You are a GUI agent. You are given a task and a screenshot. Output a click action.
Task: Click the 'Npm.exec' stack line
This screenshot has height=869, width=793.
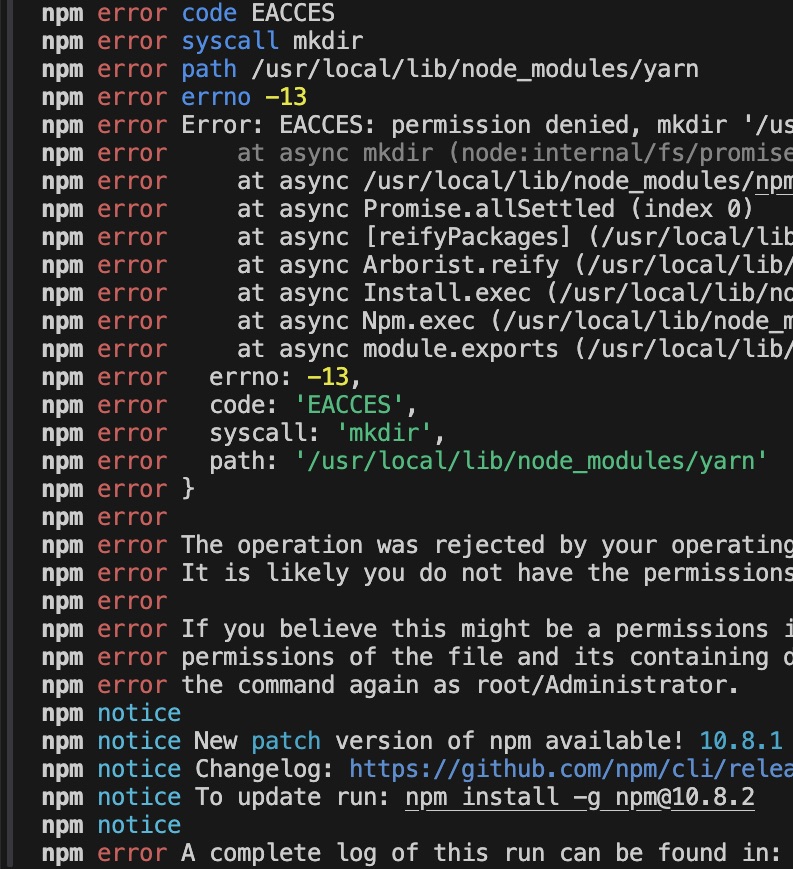[x=417, y=321]
